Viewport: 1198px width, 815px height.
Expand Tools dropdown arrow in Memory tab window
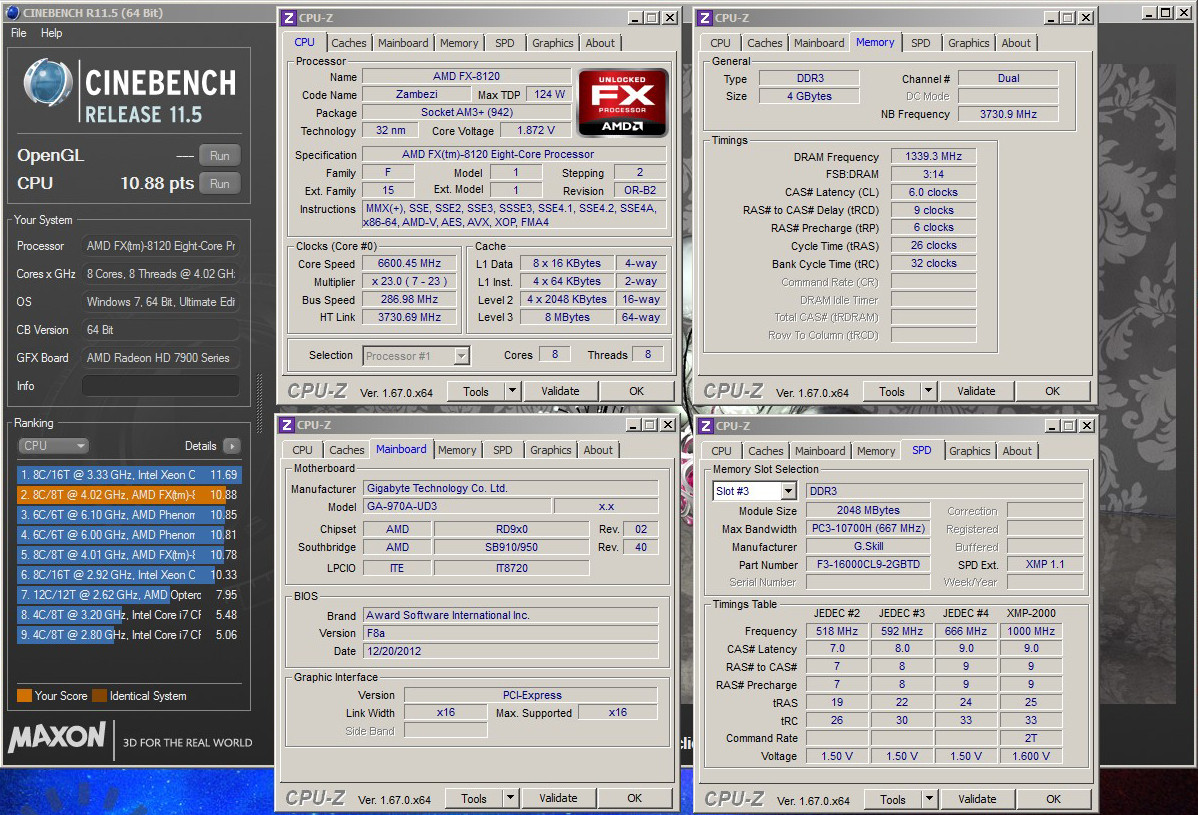coord(928,391)
